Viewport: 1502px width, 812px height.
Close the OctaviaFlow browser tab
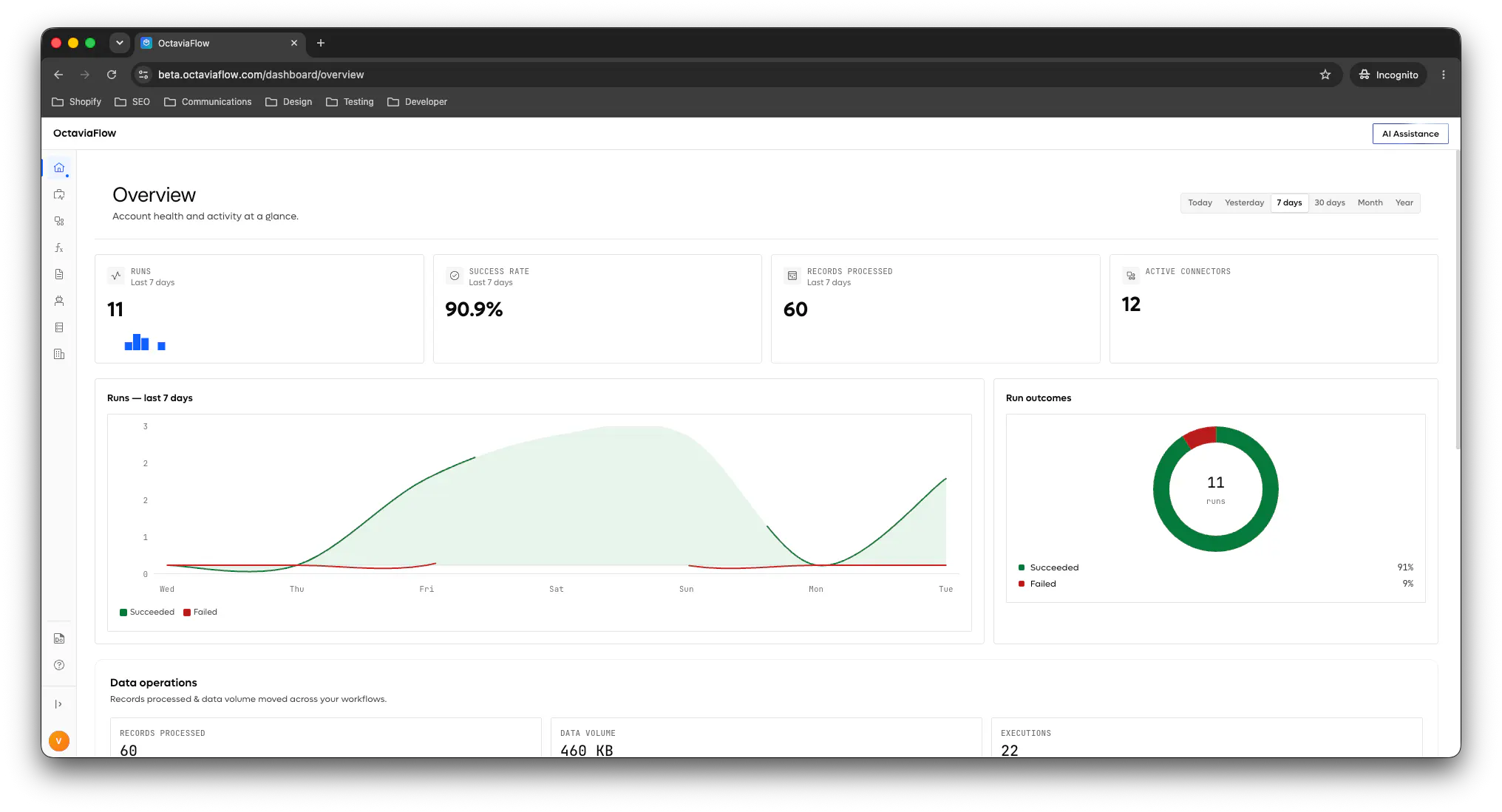pyautogui.click(x=294, y=43)
